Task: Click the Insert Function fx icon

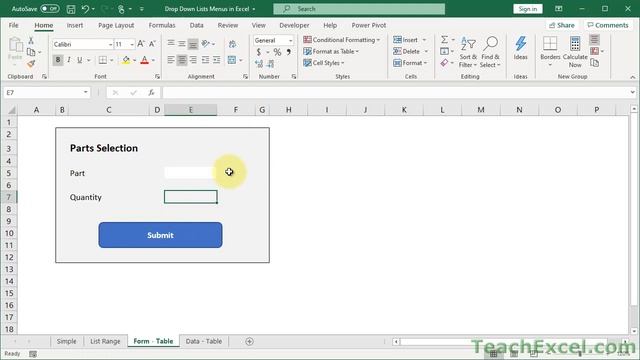Action: [151, 93]
